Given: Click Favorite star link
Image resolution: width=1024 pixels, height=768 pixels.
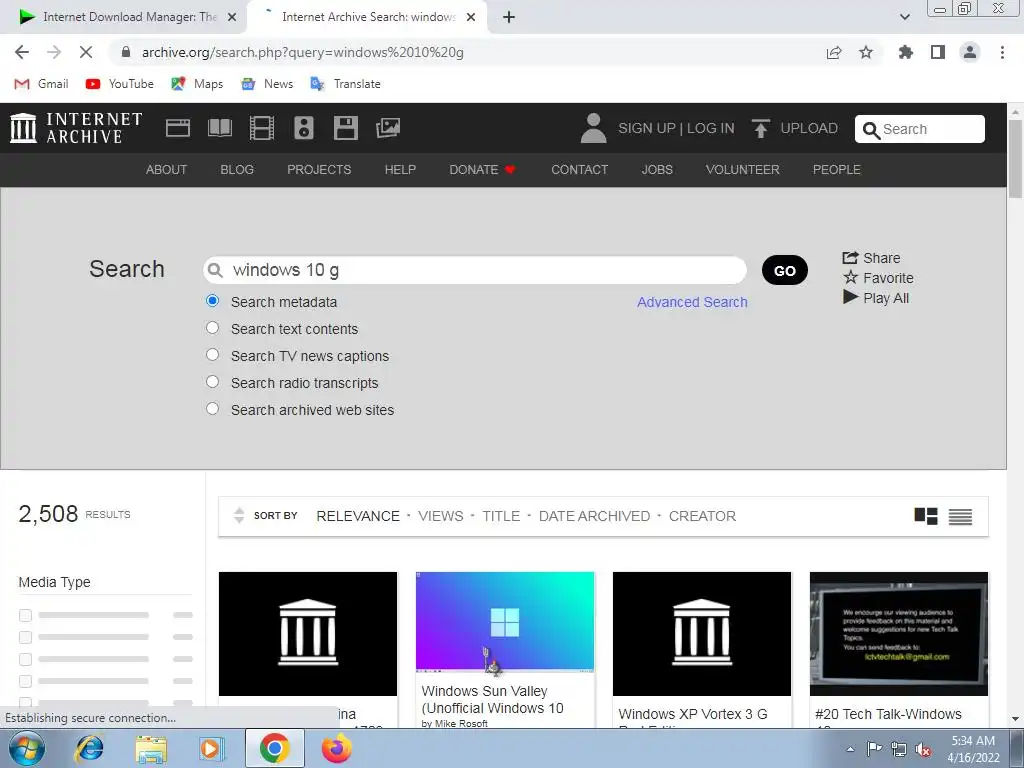Looking at the screenshot, I should (x=878, y=278).
